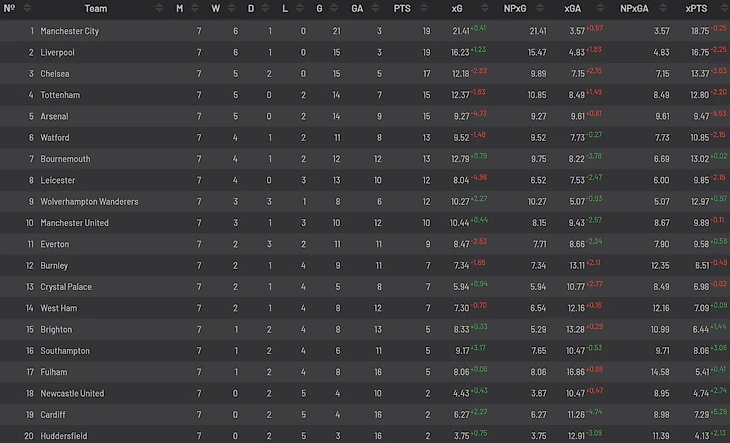The width and height of the screenshot is (730, 443).
Task: Click on Wolverhampton Wanderers
Action: point(89,202)
